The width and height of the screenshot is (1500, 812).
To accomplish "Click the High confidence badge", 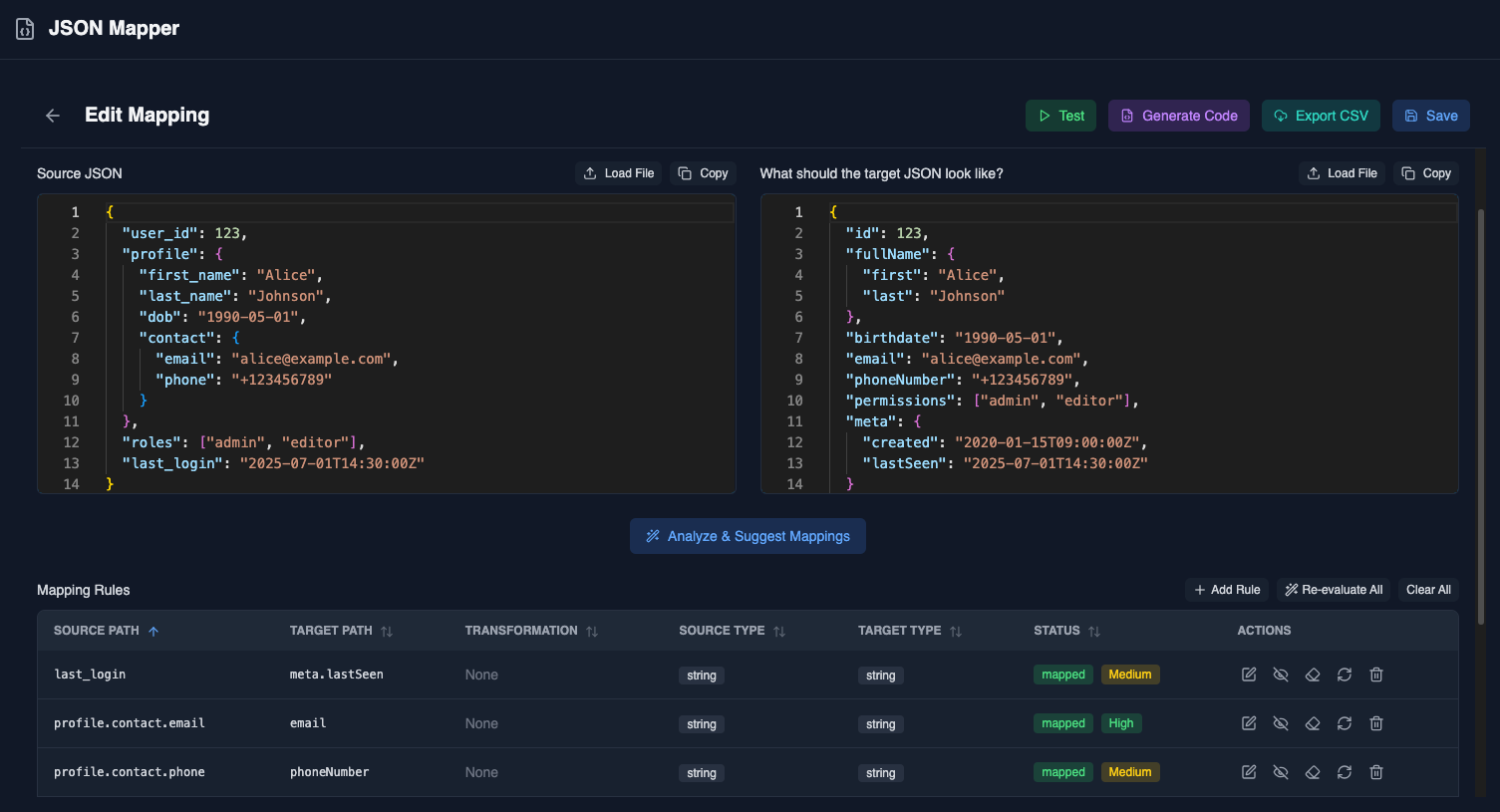I will [x=1121, y=723].
